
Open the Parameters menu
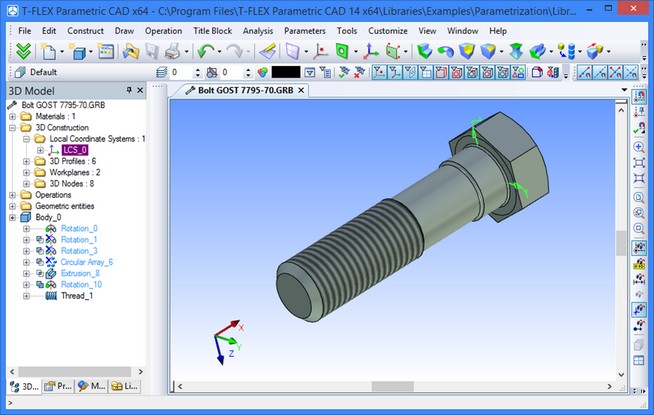coord(304,31)
